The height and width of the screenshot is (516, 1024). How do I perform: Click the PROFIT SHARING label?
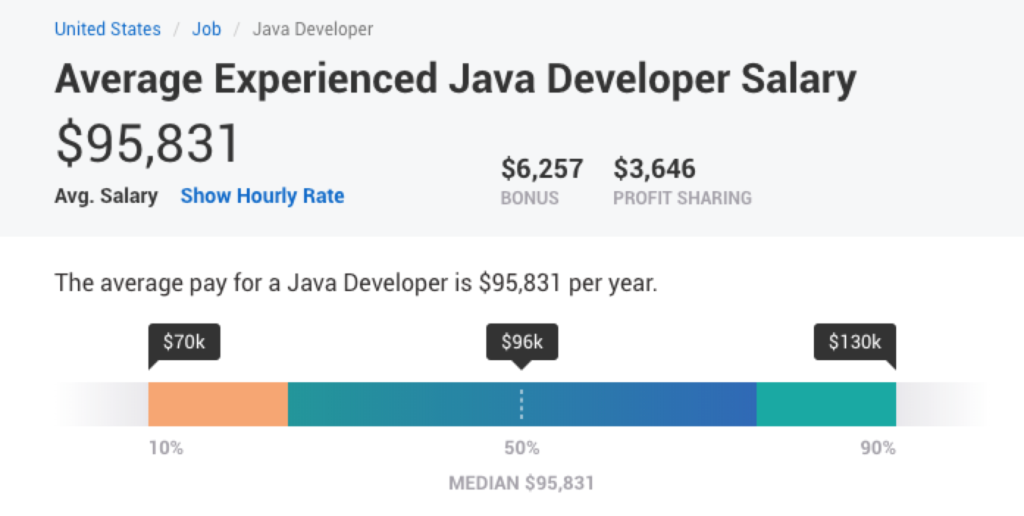[682, 198]
